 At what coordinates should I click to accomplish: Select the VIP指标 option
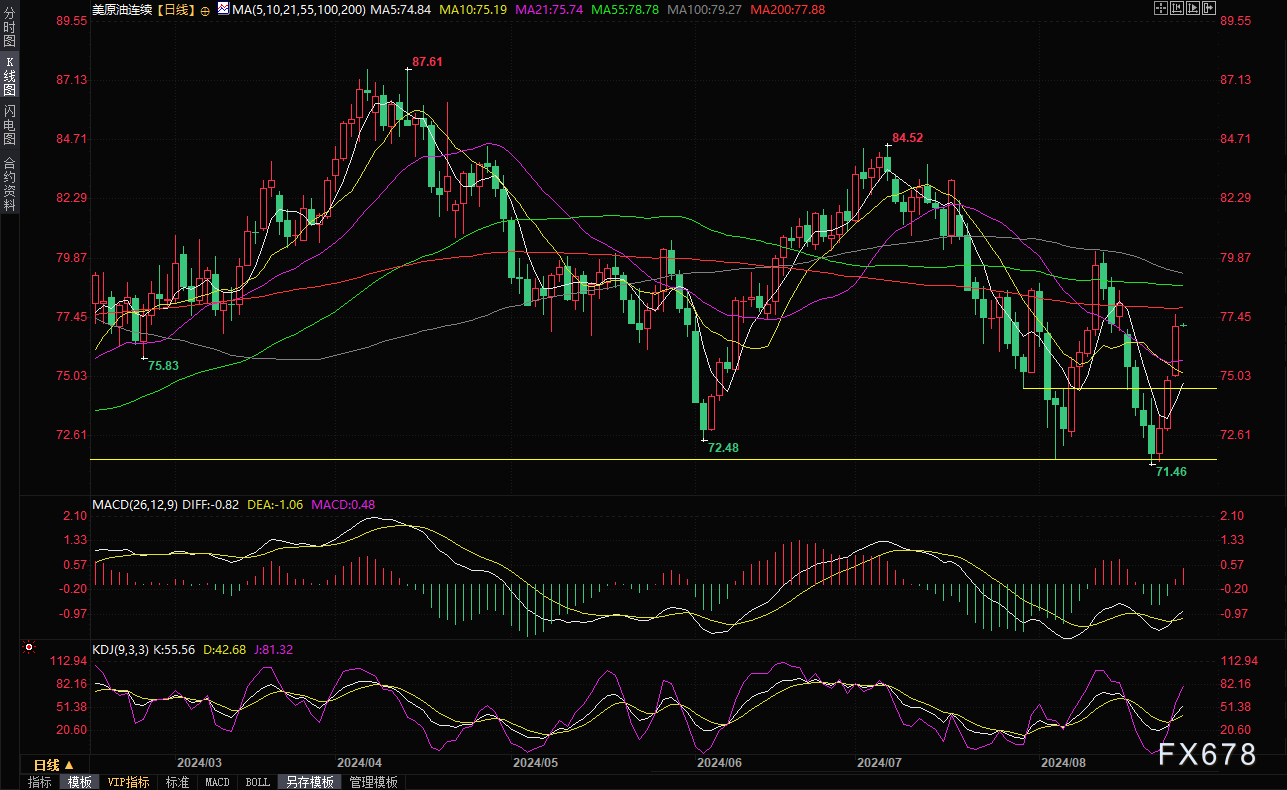pyautogui.click(x=128, y=782)
